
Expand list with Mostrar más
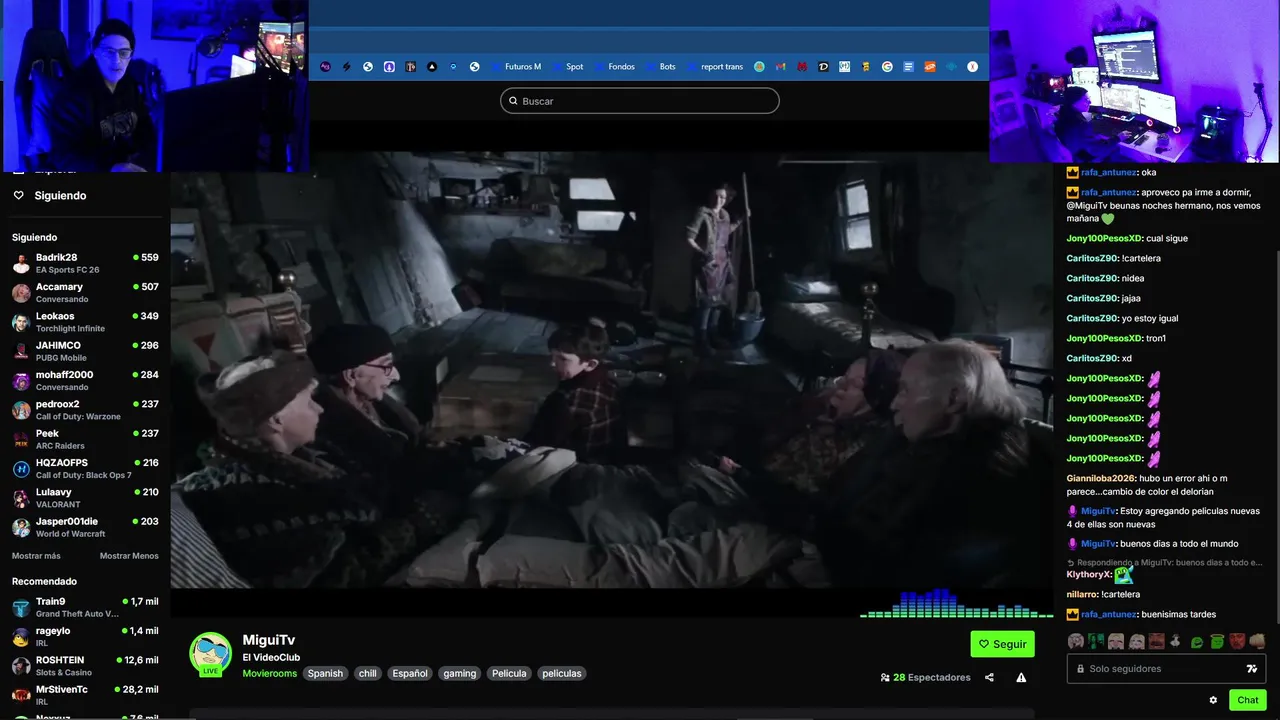tap(36, 556)
